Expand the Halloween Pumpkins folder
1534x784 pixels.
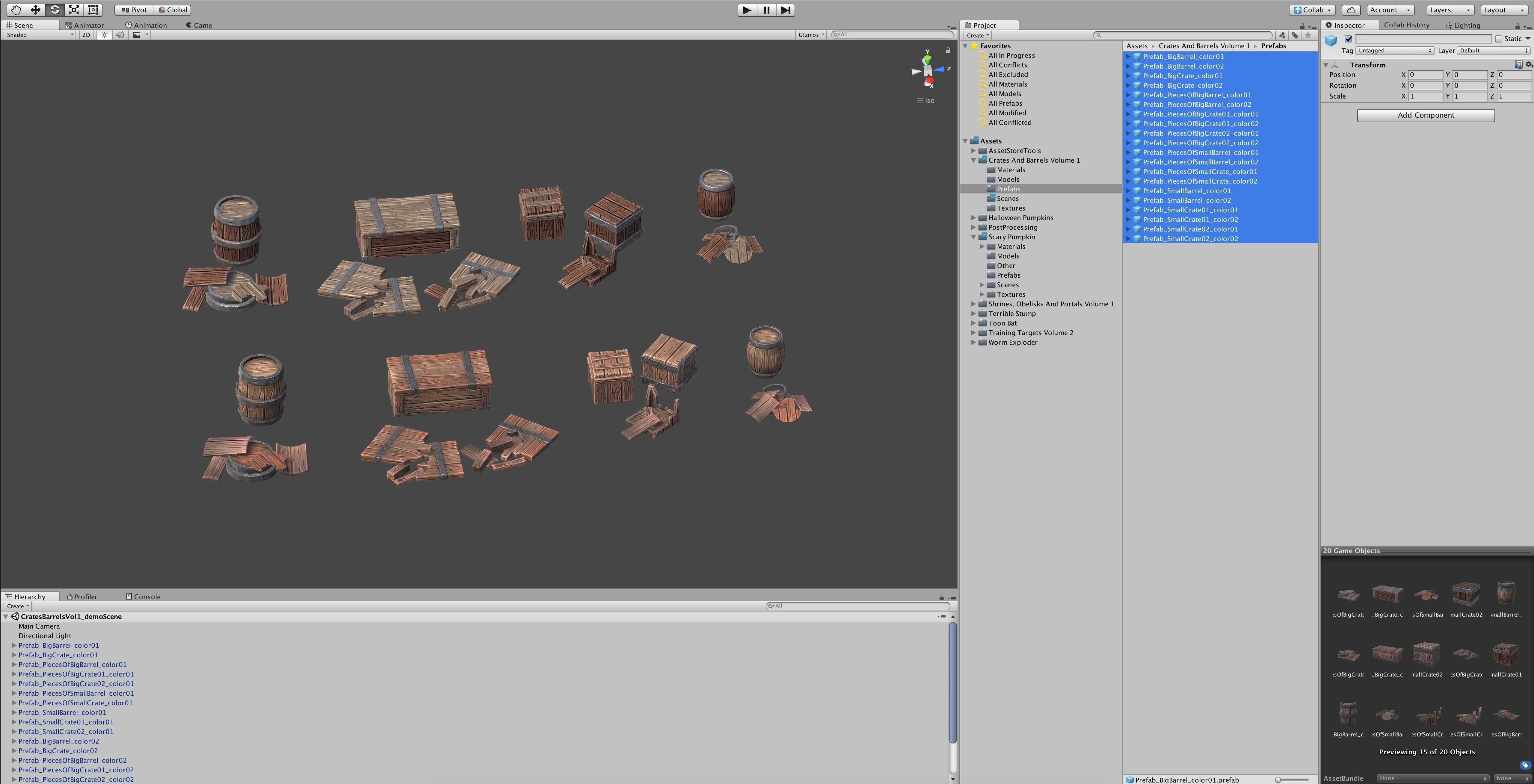click(x=974, y=218)
